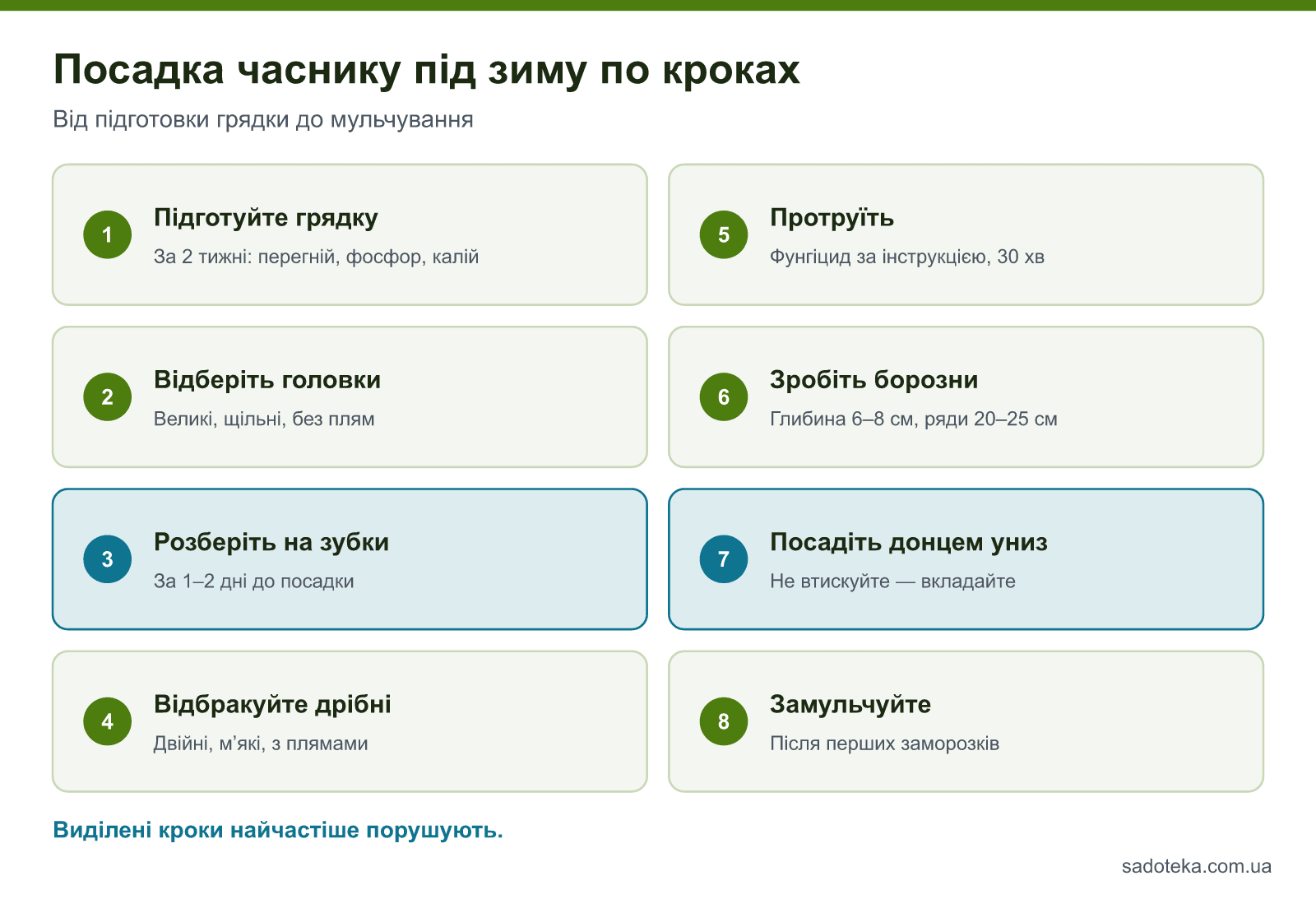Click the subtitle 'Від підготовки грядки до мульчування'

coord(263,120)
